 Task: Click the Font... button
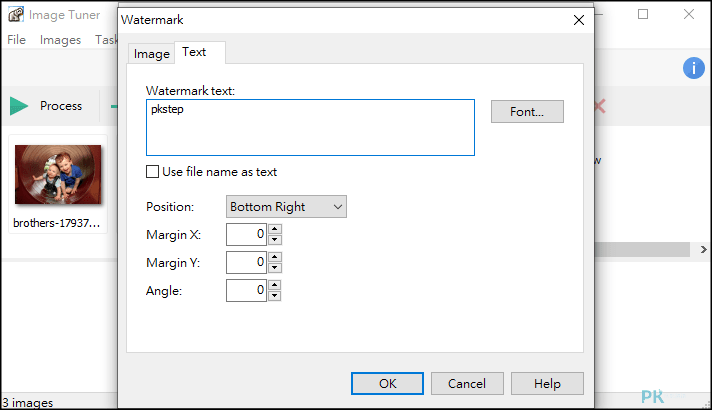[527, 112]
